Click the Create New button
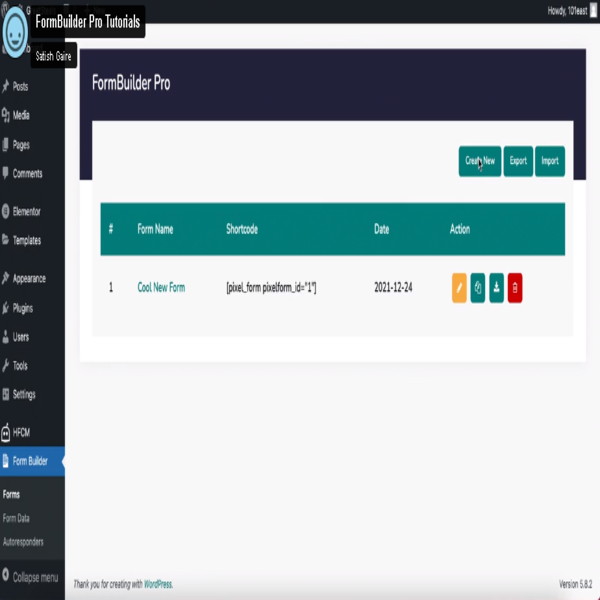600x600 pixels. point(479,161)
